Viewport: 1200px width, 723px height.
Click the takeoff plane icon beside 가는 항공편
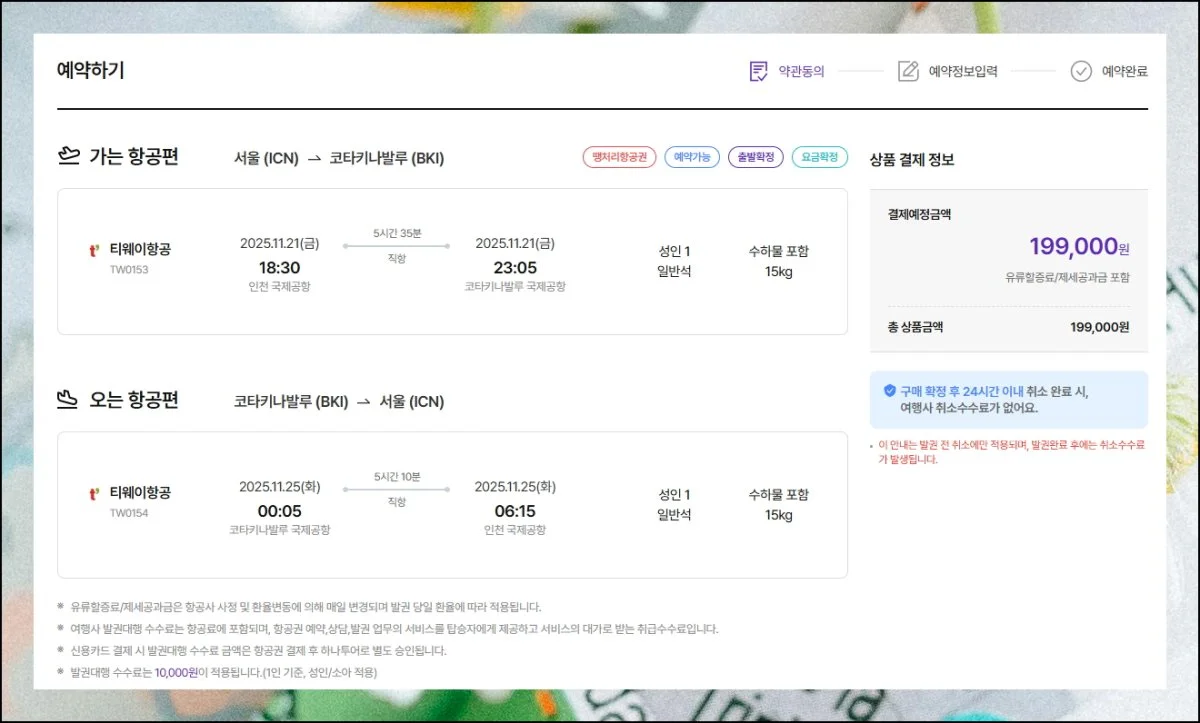[x=69, y=156]
